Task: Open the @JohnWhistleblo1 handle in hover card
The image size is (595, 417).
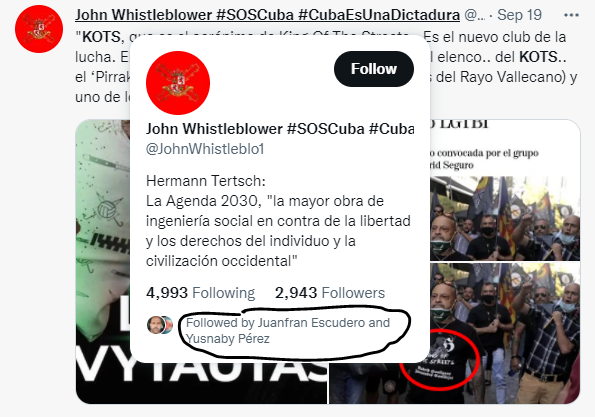Action: pyautogui.click(x=205, y=149)
